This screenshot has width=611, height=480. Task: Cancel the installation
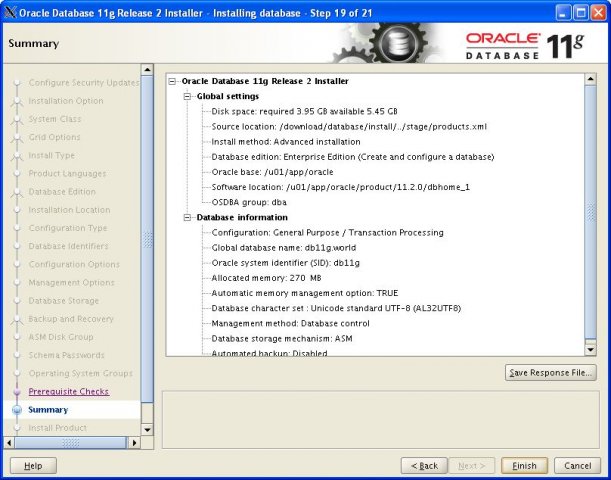tap(577, 466)
